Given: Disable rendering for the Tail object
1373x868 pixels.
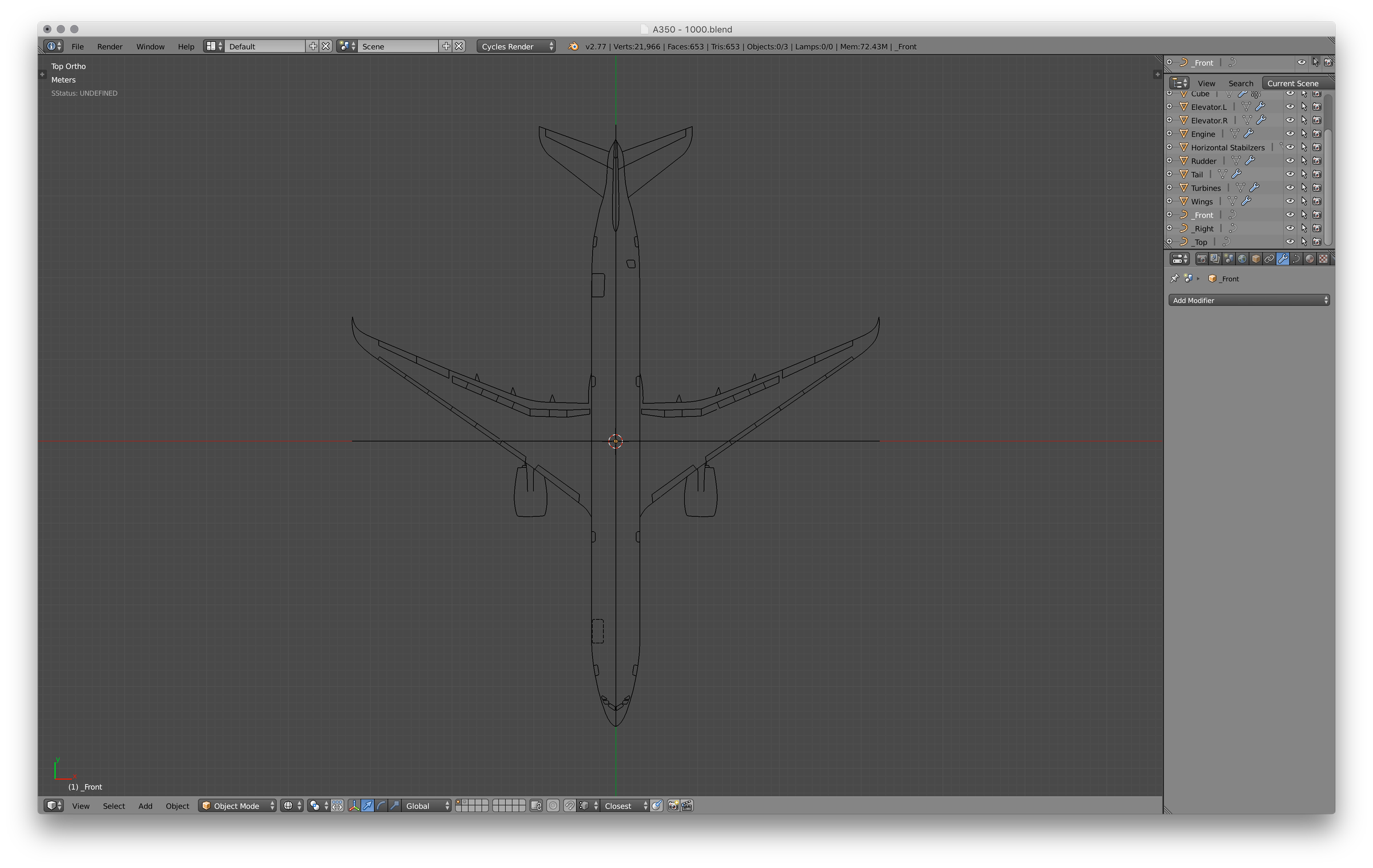Looking at the screenshot, I should (x=1317, y=174).
